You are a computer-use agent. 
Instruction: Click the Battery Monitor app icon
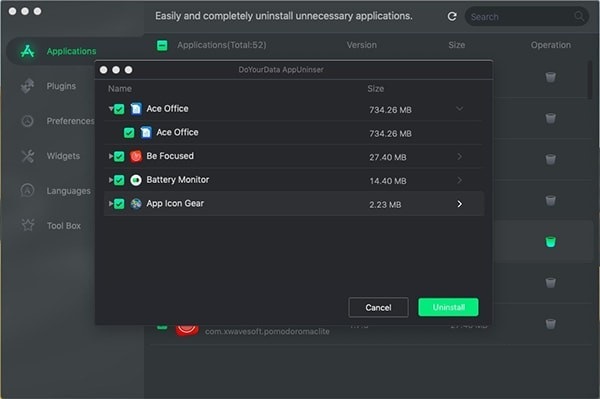[x=136, y=180]
